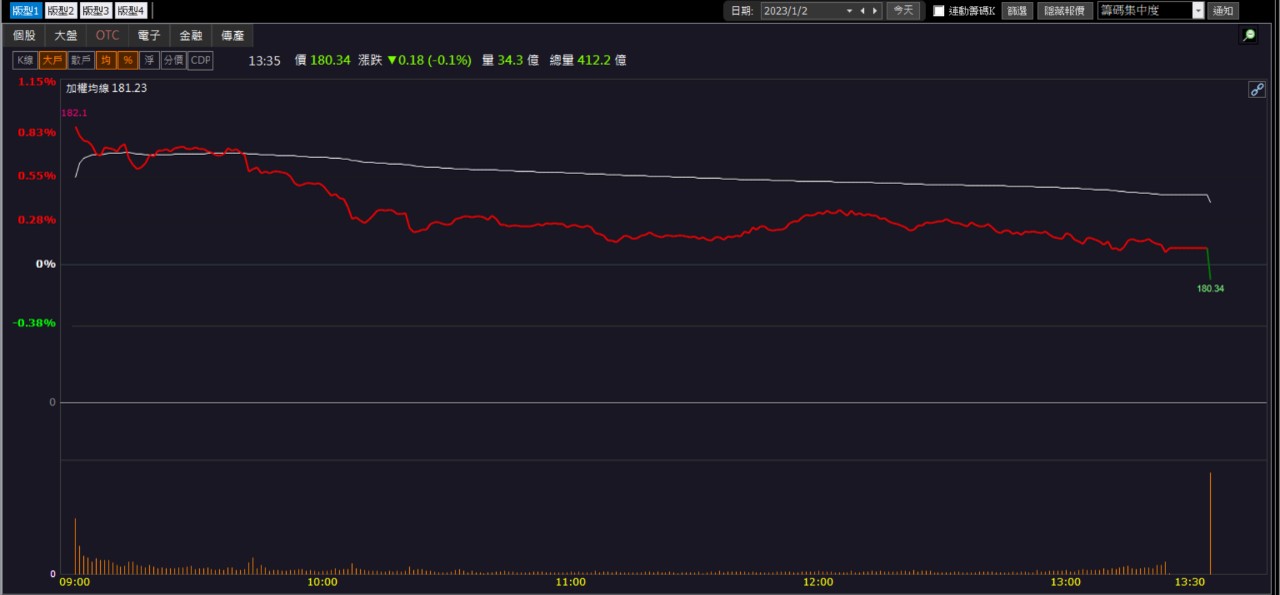Toggle the 均 average line button
Viewport: 1280px width, 595px height.
(x=106, y=60)
